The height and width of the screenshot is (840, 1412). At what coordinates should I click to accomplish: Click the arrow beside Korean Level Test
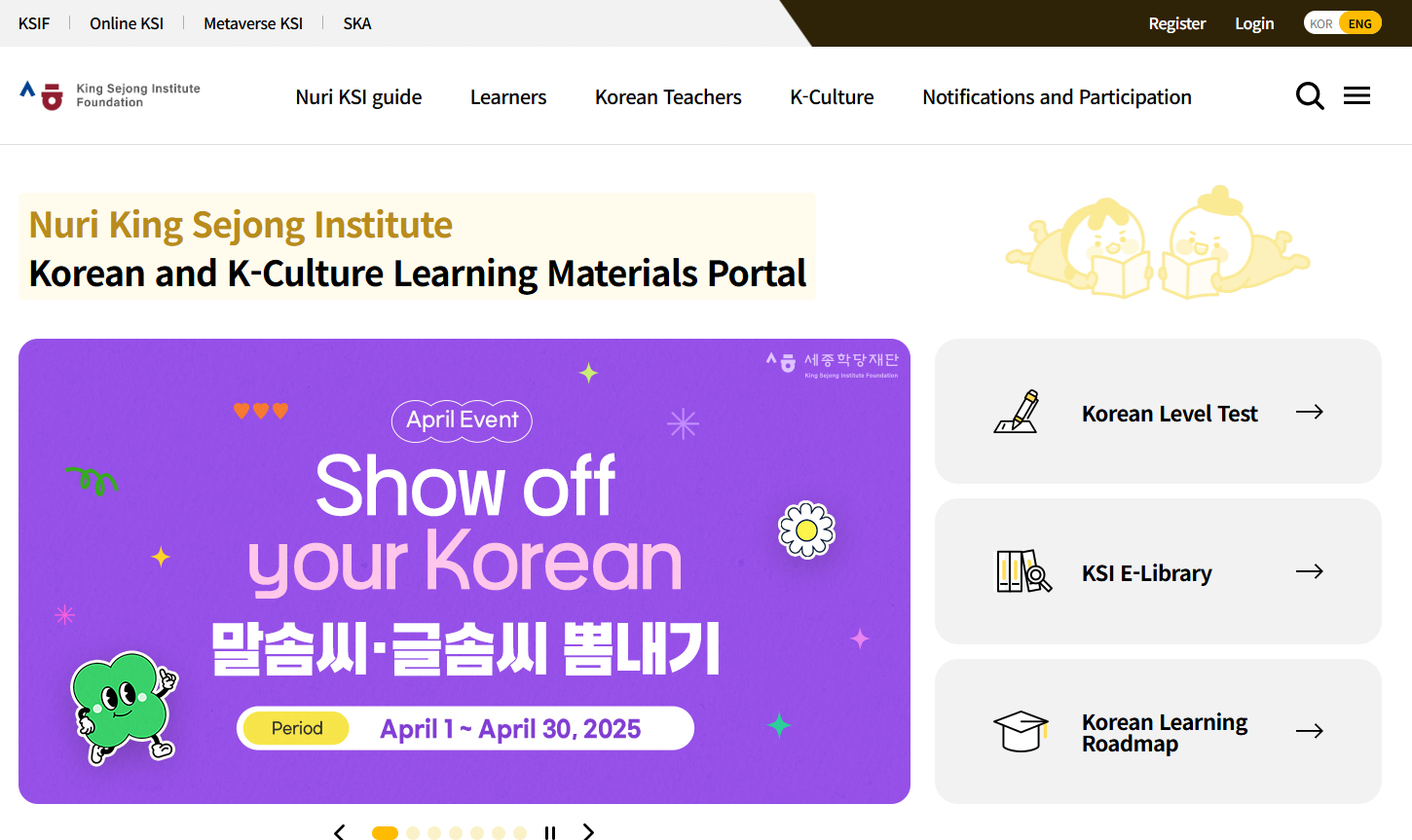(x=1309, y=412)
